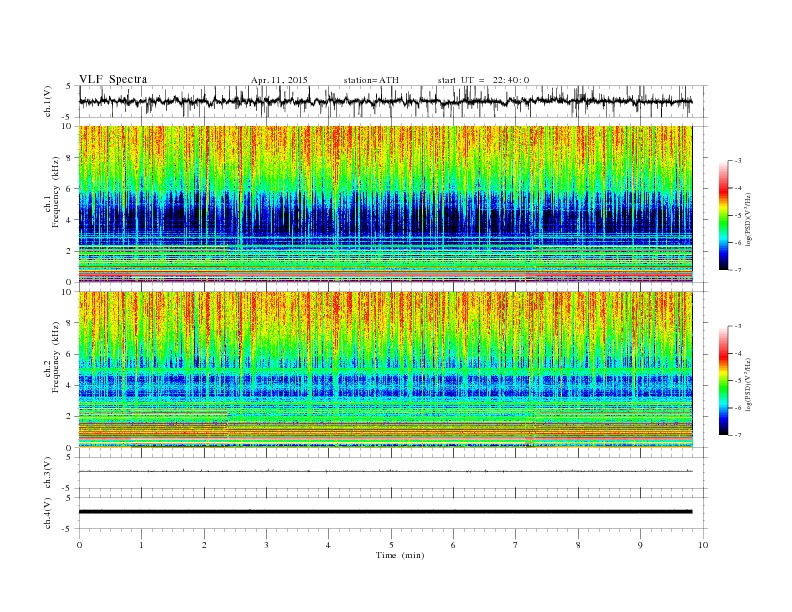
Task: Select the "ch.3(V)" axis label
Action: pos(48,473)
